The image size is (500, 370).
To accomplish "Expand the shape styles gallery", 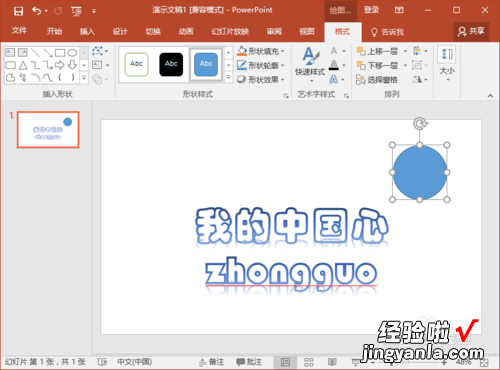I will pos(229,78).
